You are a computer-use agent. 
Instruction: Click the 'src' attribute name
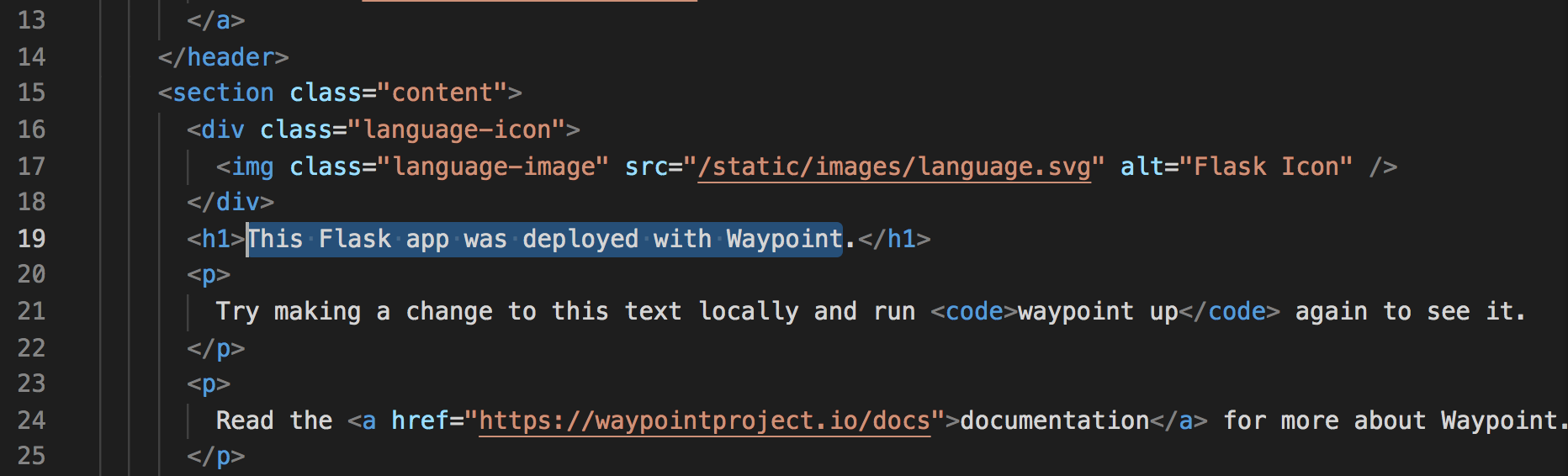pos(646,167)
